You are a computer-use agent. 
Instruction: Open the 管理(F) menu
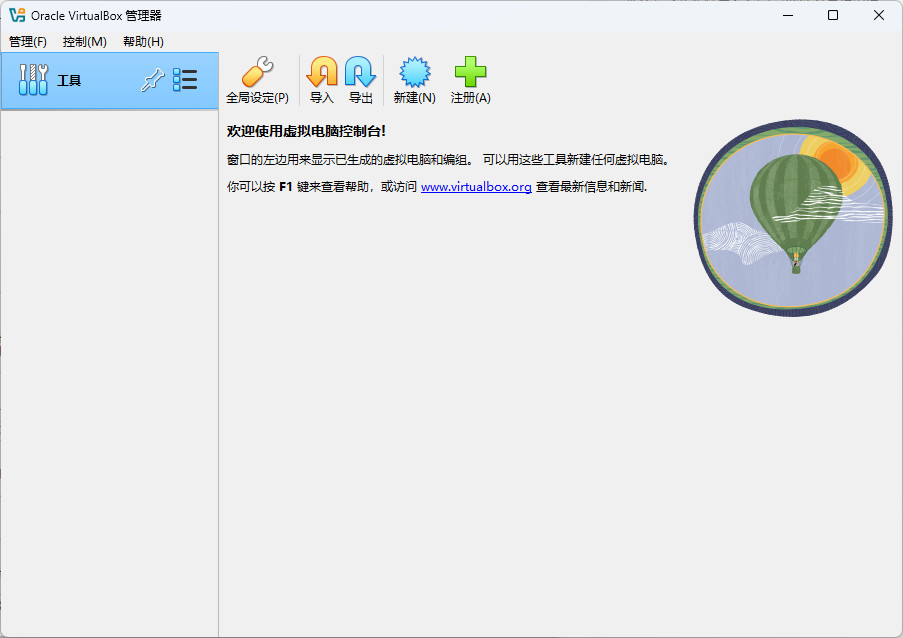28,41
